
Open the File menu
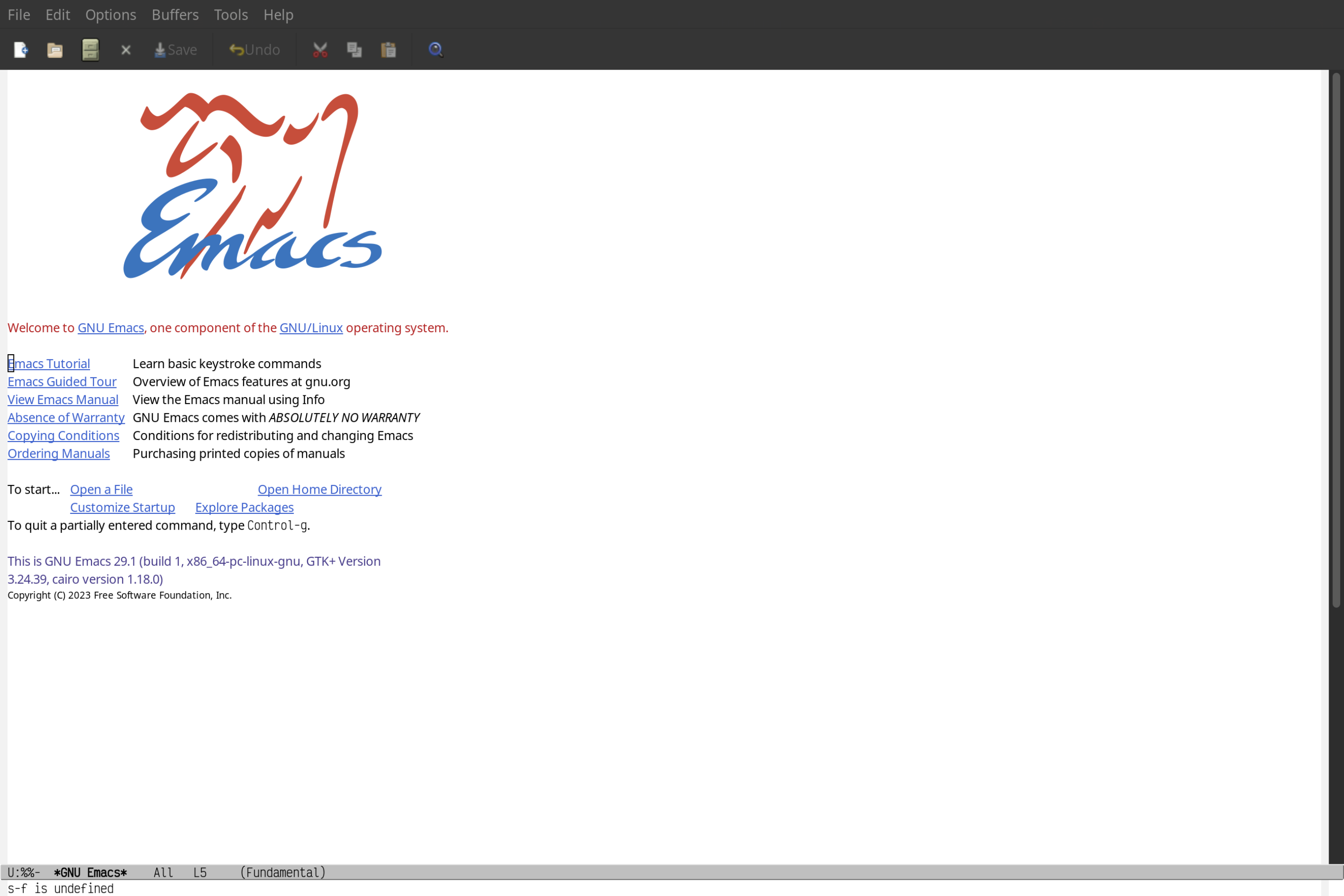pos(18,14)
